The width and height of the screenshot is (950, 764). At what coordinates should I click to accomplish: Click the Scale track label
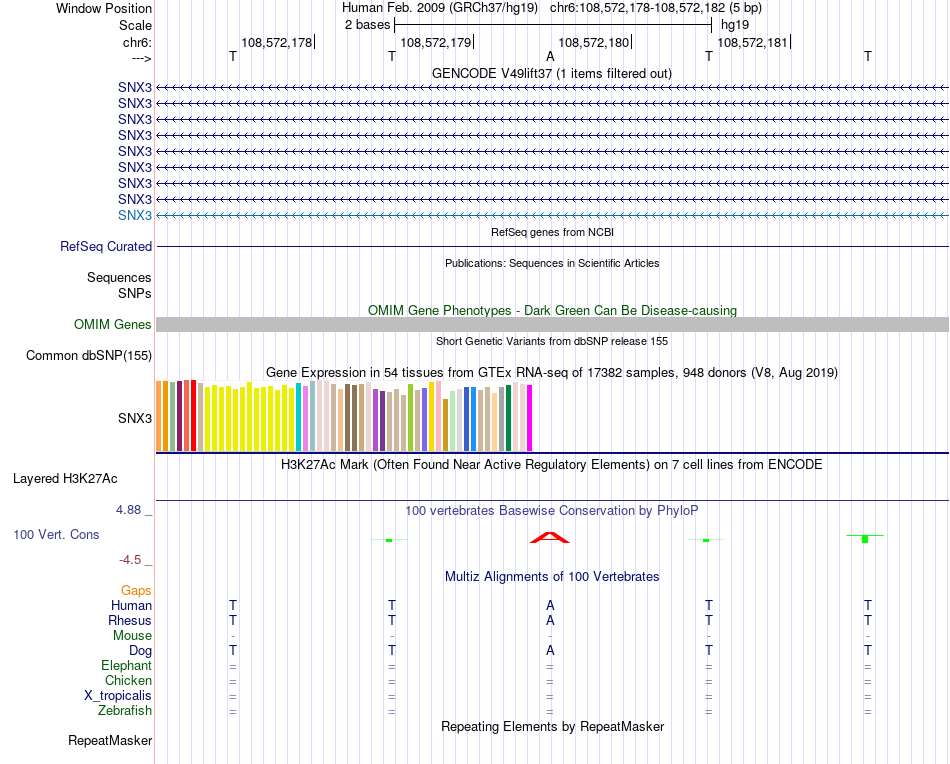[135, 25]
